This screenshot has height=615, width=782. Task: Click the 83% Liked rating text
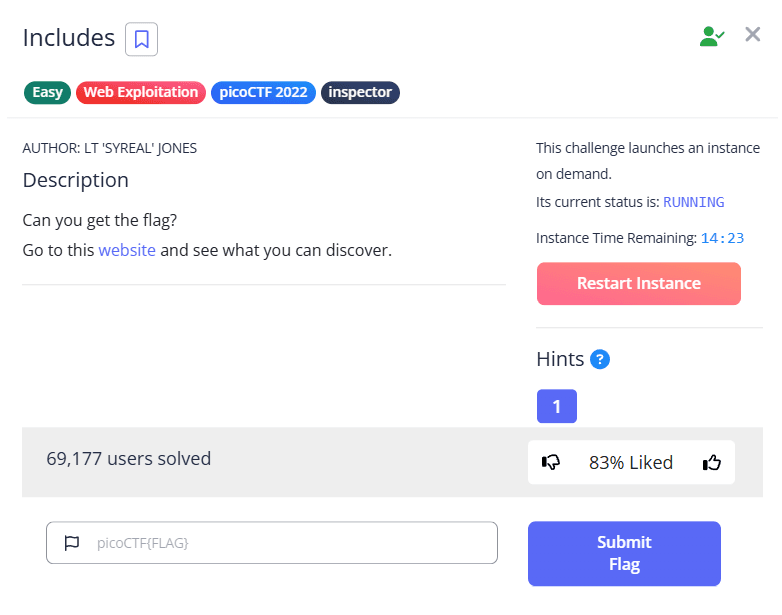(631, 462)
